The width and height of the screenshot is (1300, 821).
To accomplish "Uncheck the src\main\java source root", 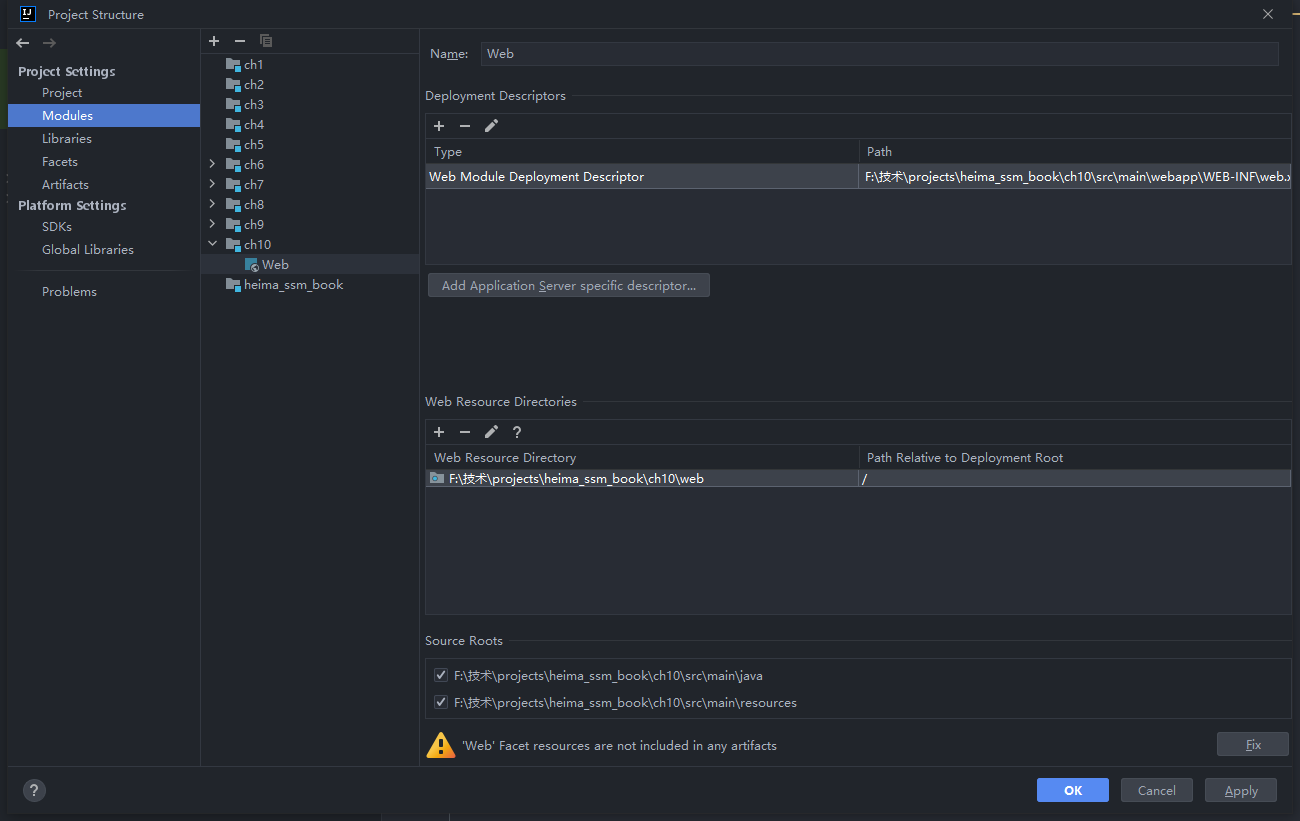I will [441, 676].
